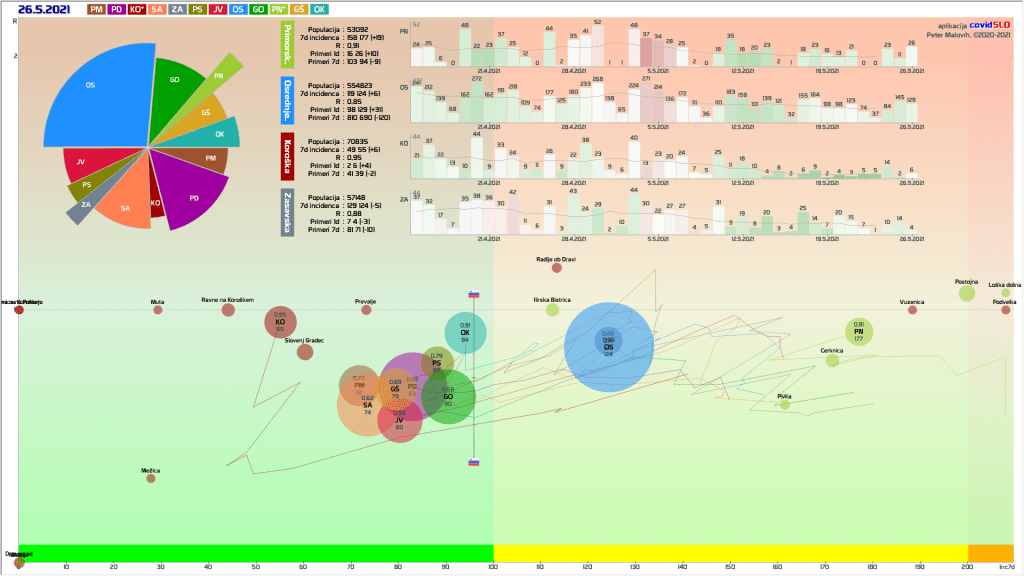The width and height of the screenshot is (1024, 576).
Task: Select the ZA legend tag at top
Action: point(177,9)
